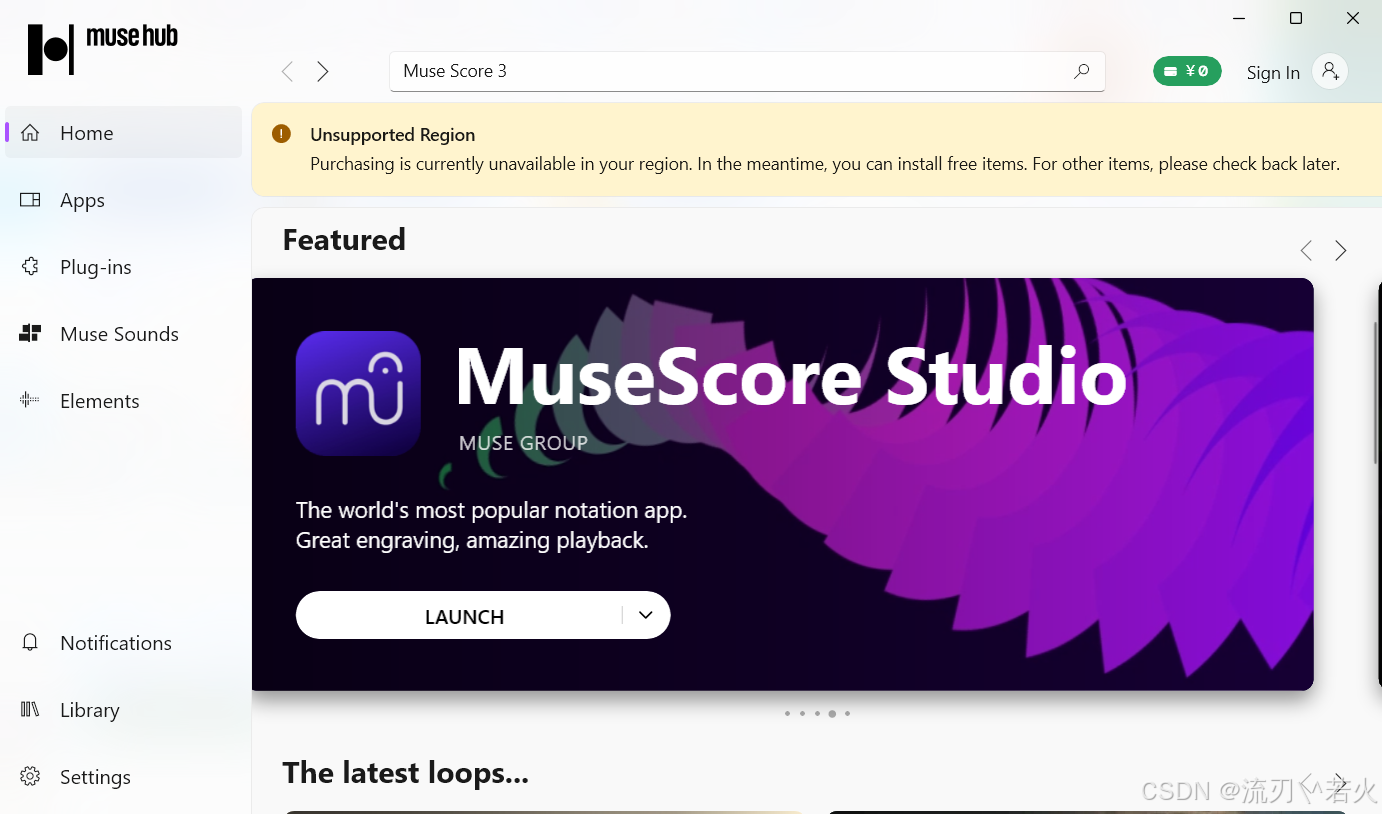Viewport: 1382px width, 814px height.
Task: Select the second carousel page dot
Action: pos(802,714)
